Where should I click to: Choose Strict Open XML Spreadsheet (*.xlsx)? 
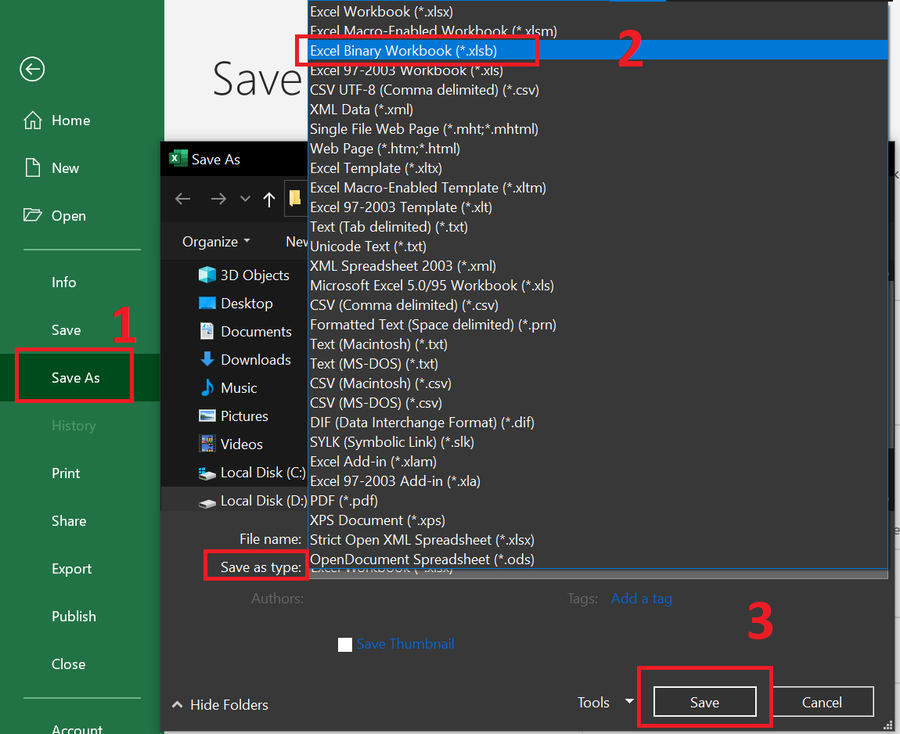(x=598, y=539)
